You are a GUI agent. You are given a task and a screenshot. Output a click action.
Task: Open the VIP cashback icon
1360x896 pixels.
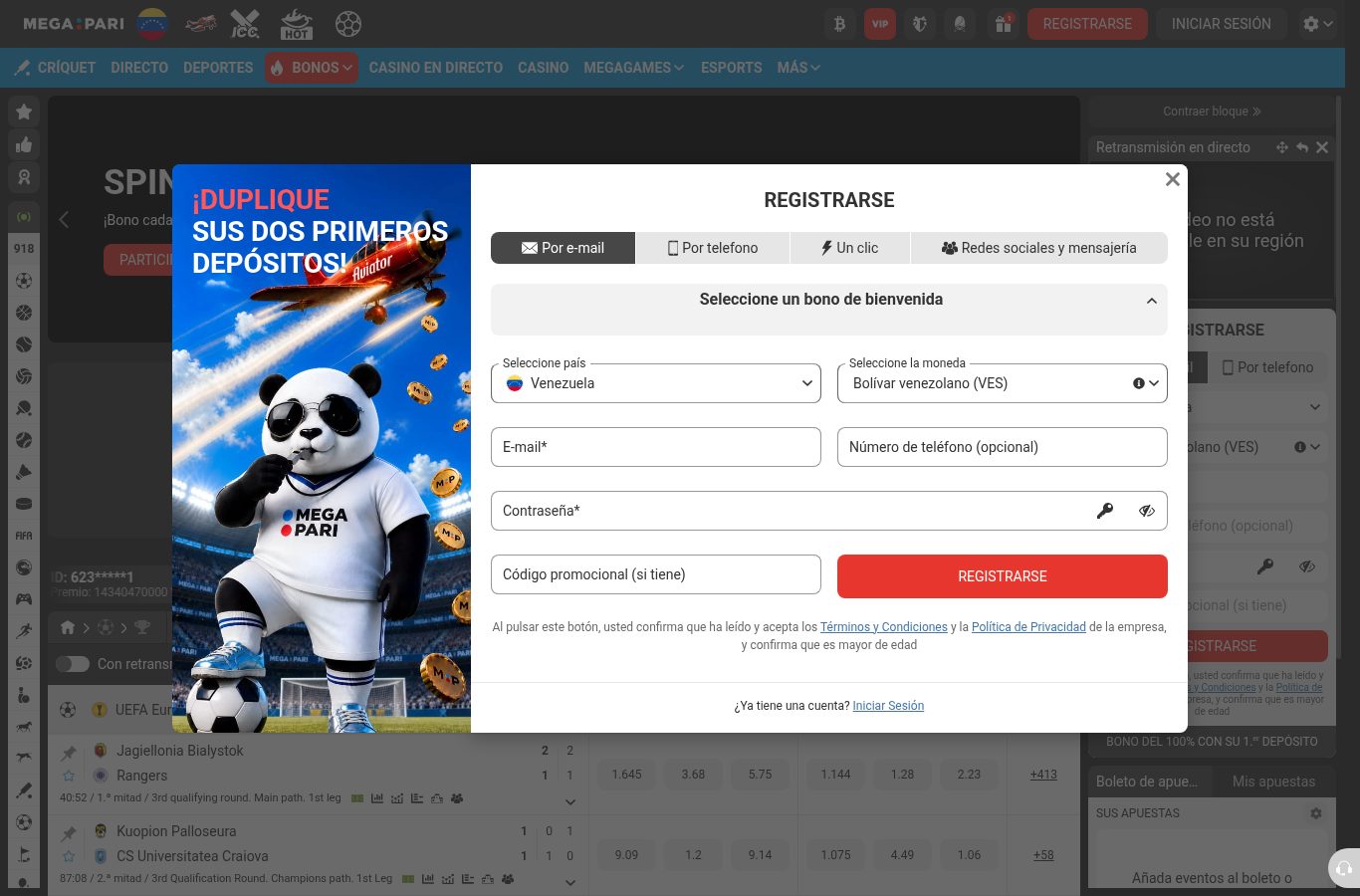[880, 24]
